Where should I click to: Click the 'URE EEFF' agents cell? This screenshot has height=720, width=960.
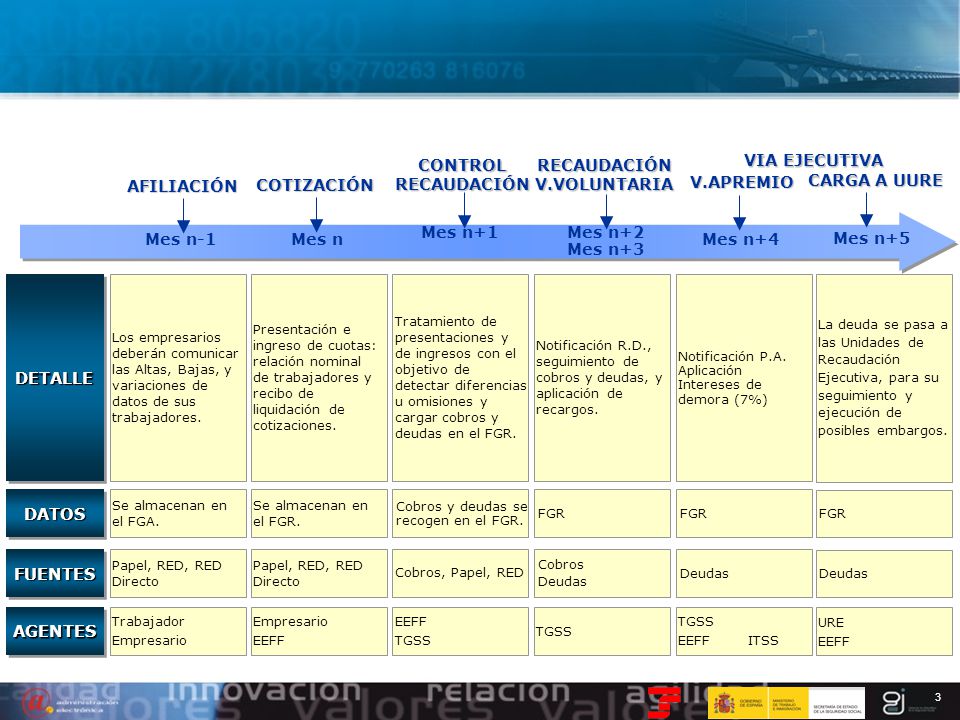point(885,631)
